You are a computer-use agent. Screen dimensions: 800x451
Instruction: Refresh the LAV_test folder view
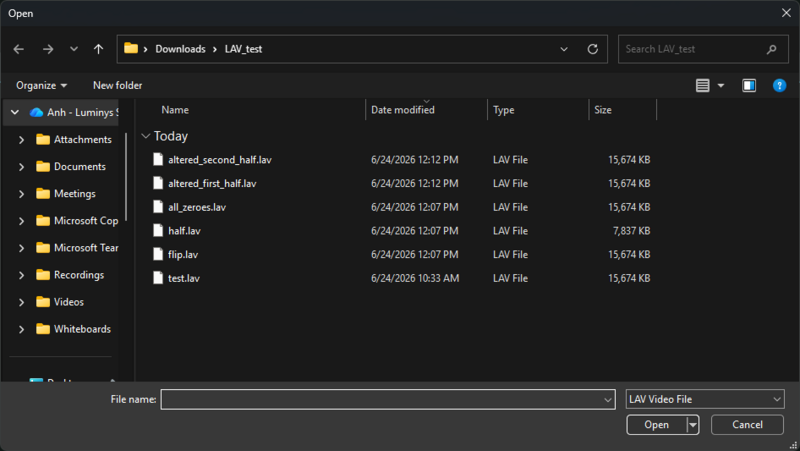click(592, 49)
